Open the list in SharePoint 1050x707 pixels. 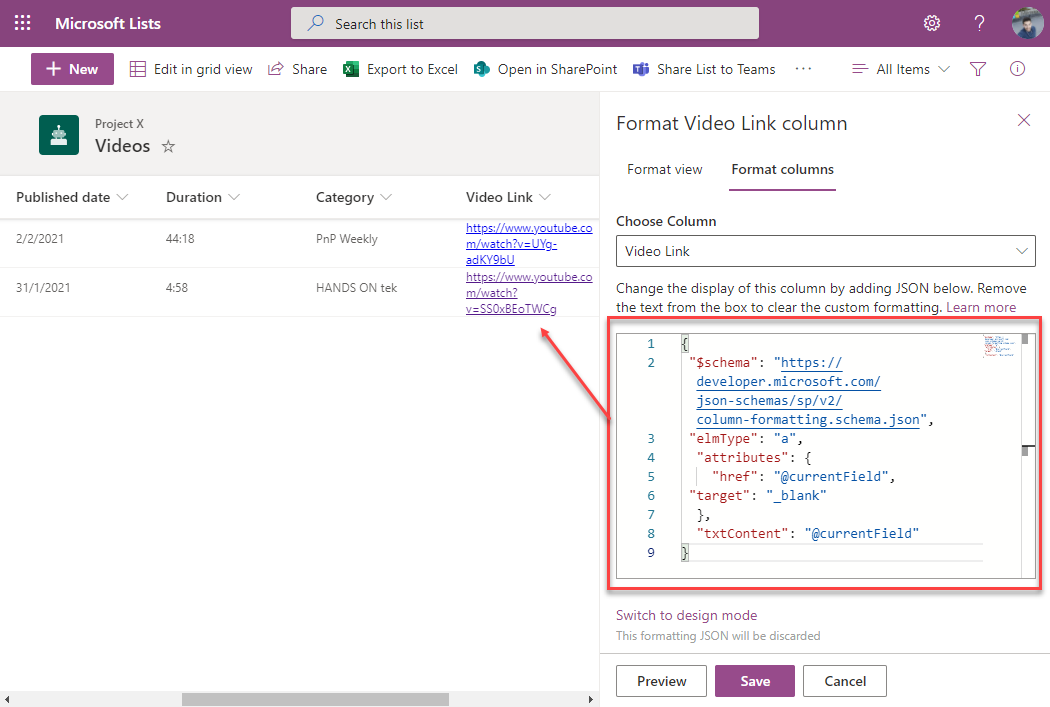(x=483, y=69)
